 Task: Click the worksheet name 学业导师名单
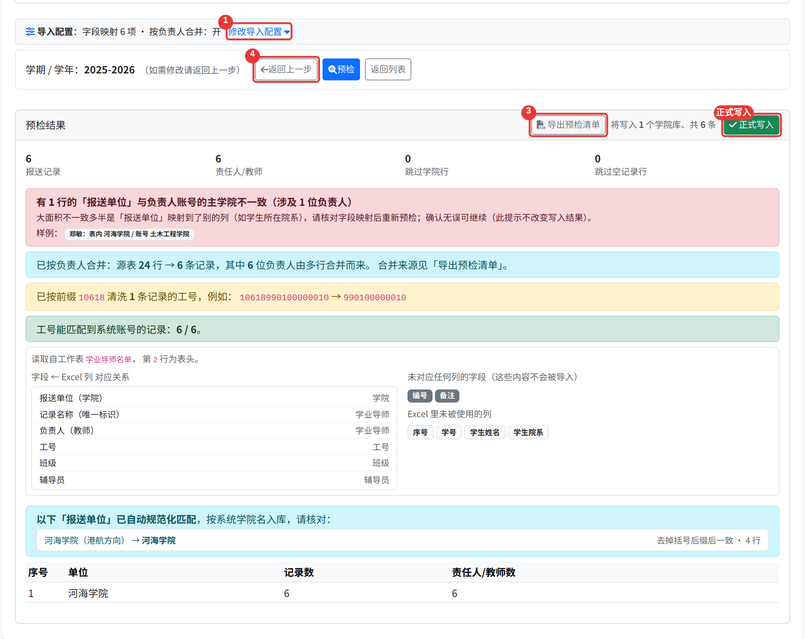[x=109, y=359]
